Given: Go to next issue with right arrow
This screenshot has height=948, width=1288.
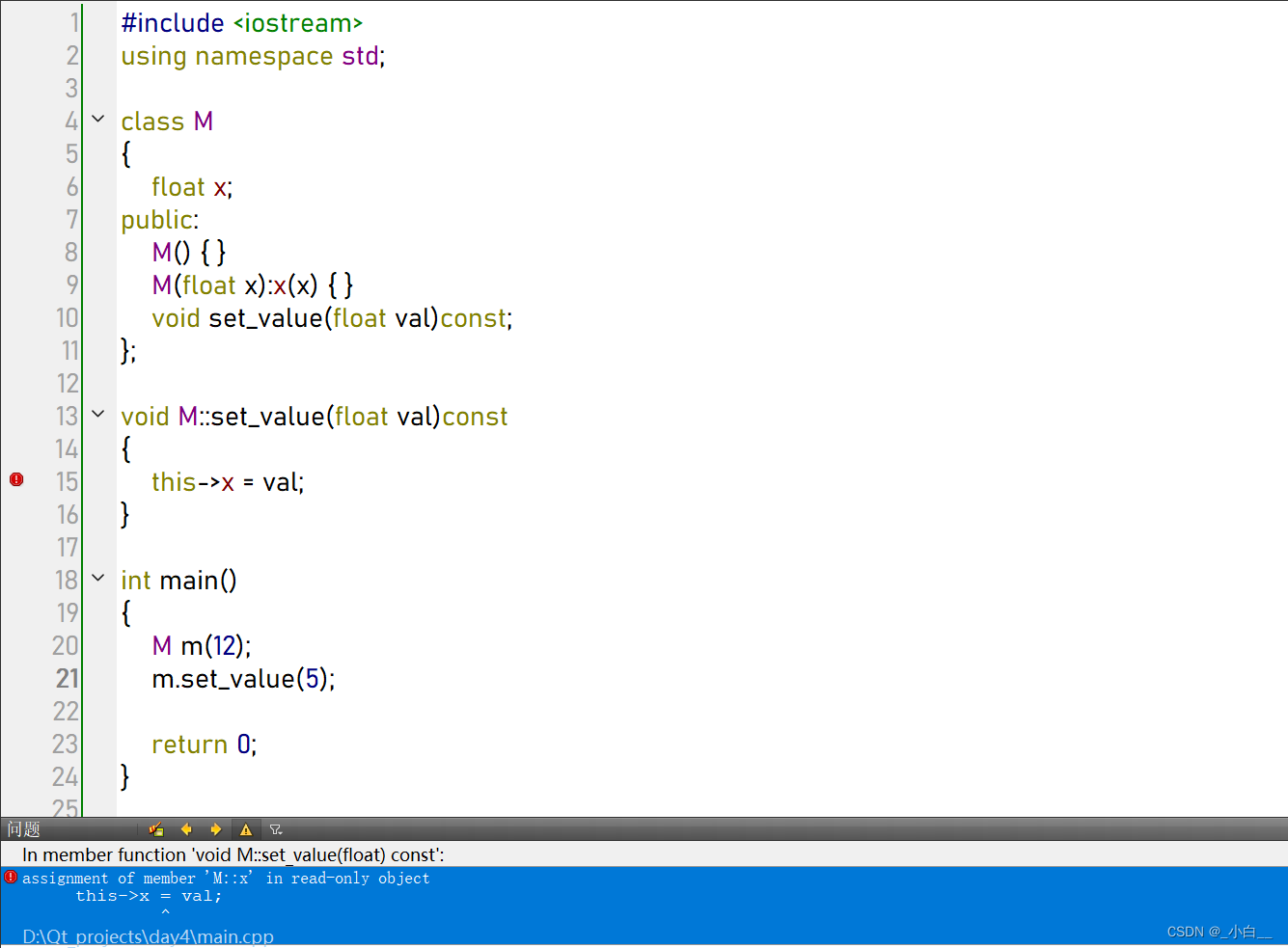Looking at the screenshot, I should [215, 829].
